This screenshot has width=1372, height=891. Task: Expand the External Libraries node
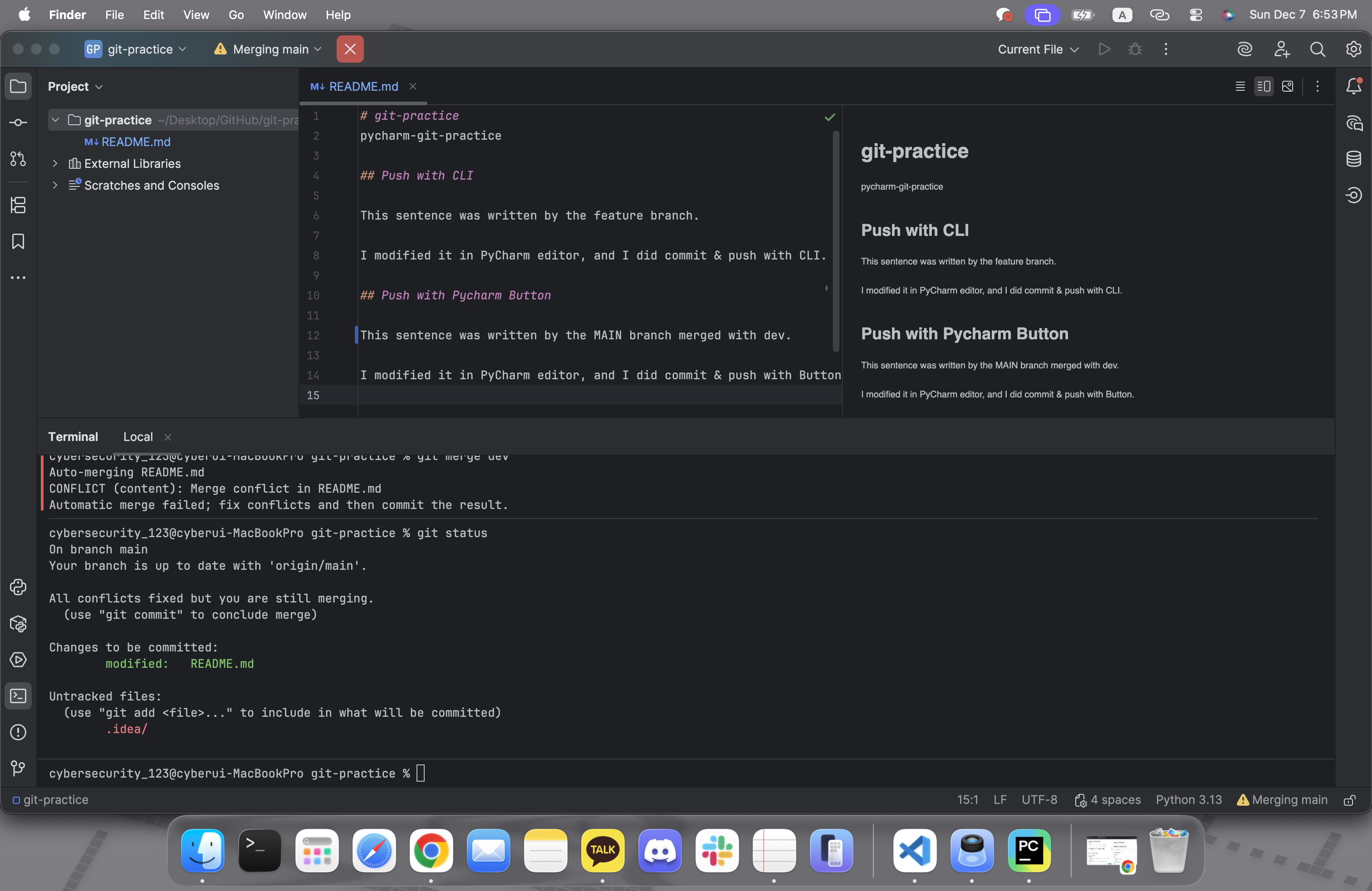pos(55,164)
